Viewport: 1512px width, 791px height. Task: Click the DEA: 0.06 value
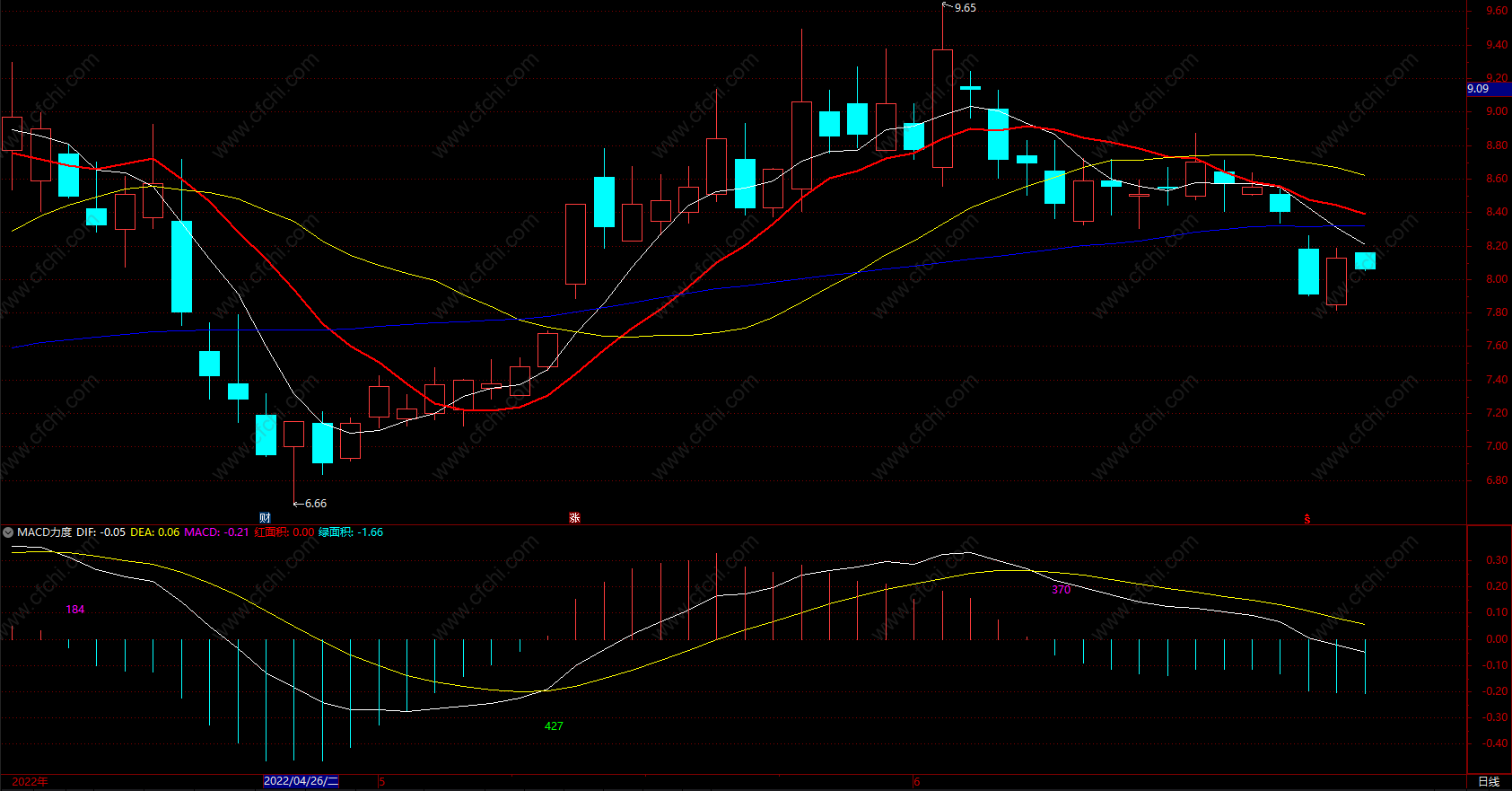click(154, 532)
